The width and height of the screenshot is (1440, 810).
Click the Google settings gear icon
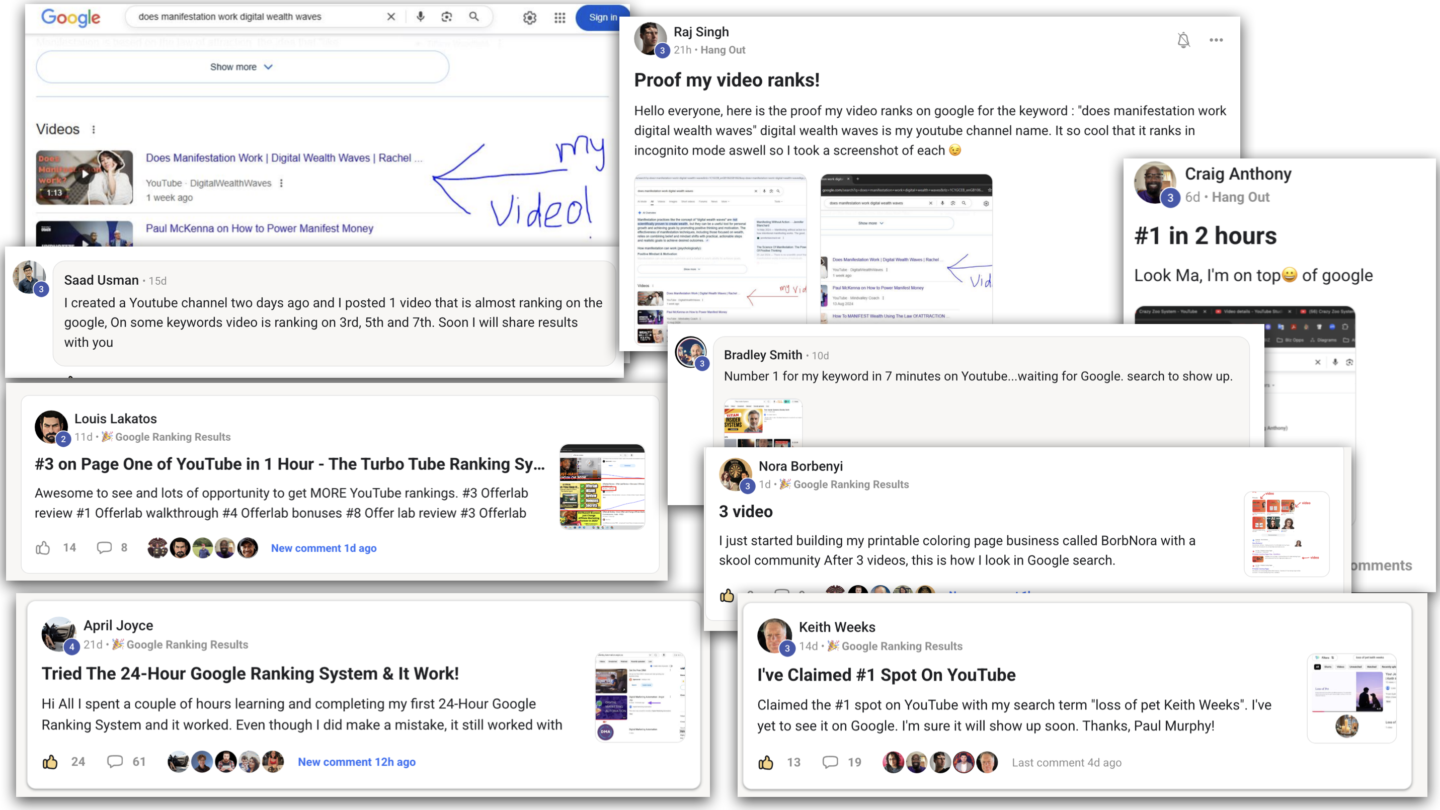click(x=530, y=18)
